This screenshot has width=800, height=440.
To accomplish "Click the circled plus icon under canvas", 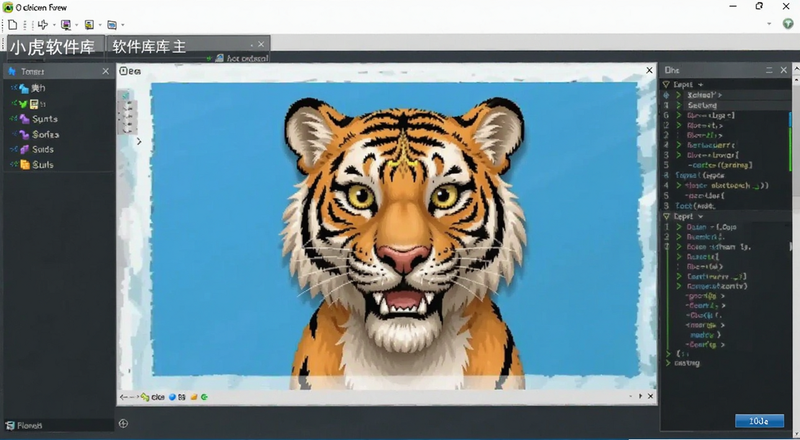I will point(123,423).
